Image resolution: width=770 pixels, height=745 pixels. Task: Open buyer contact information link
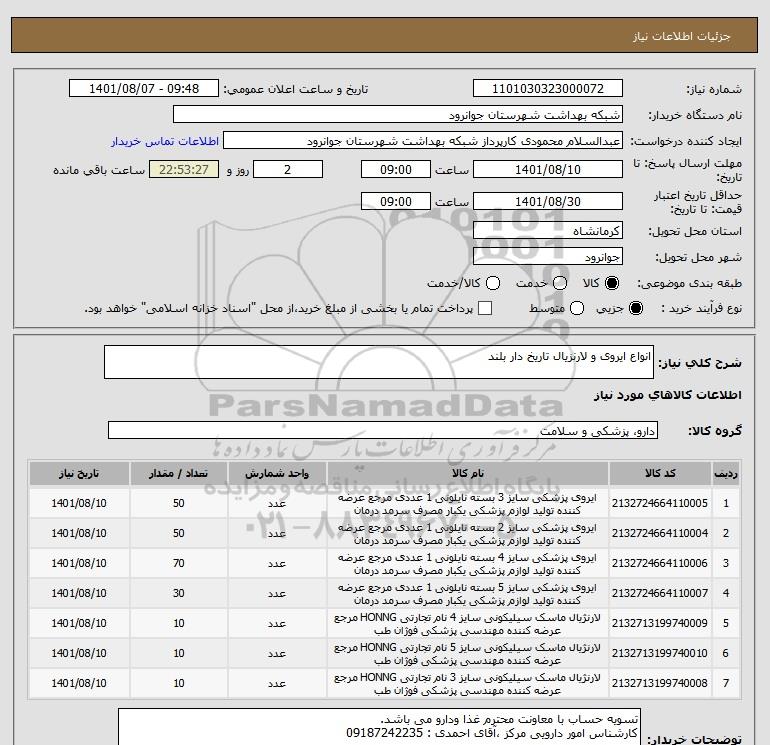point(165,141)
